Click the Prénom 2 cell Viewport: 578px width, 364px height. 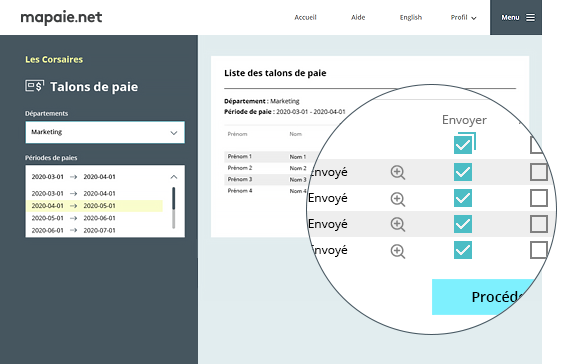(x=240, y=168)
